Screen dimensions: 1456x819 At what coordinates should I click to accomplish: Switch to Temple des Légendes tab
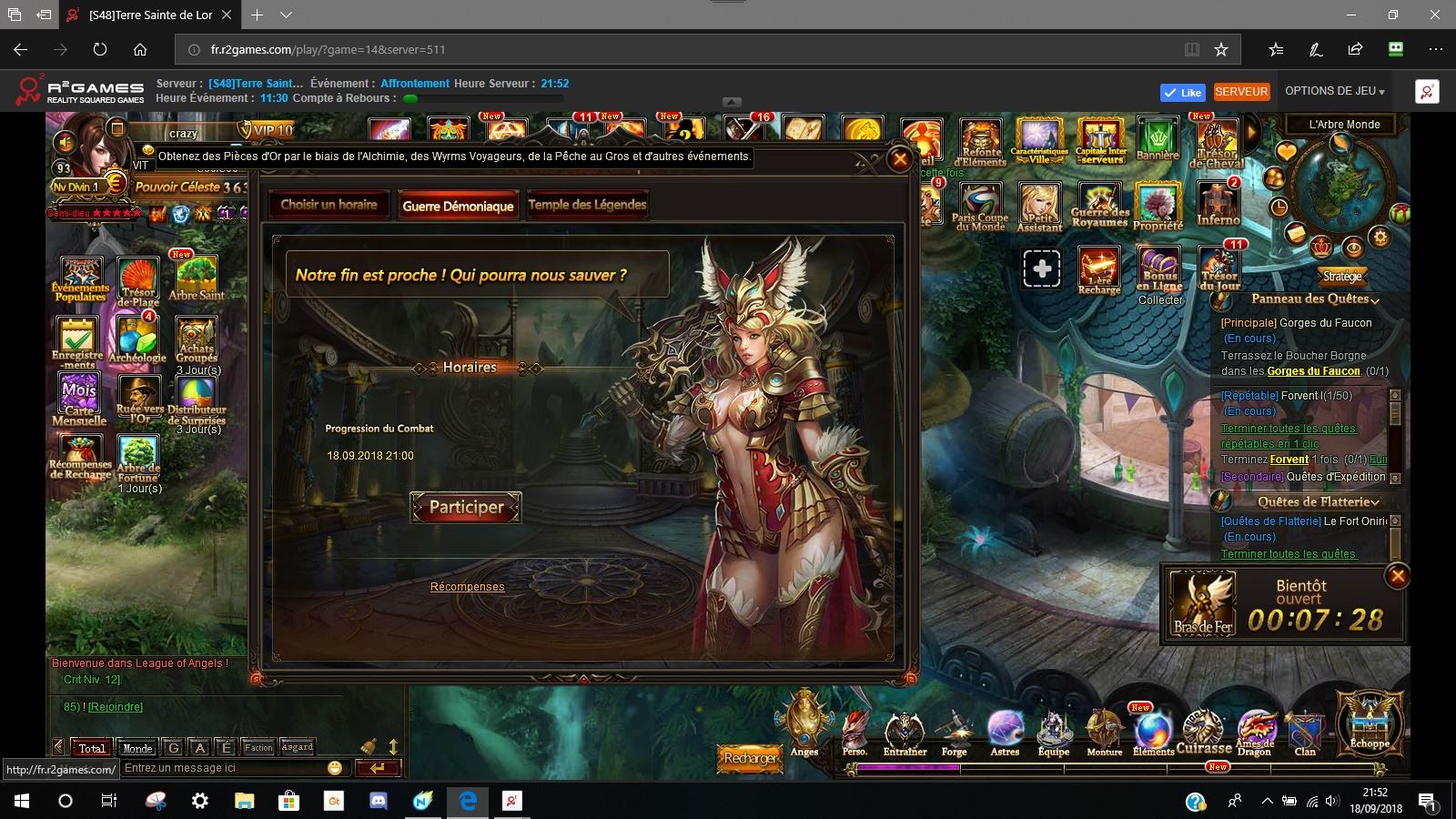coord(587,205)
